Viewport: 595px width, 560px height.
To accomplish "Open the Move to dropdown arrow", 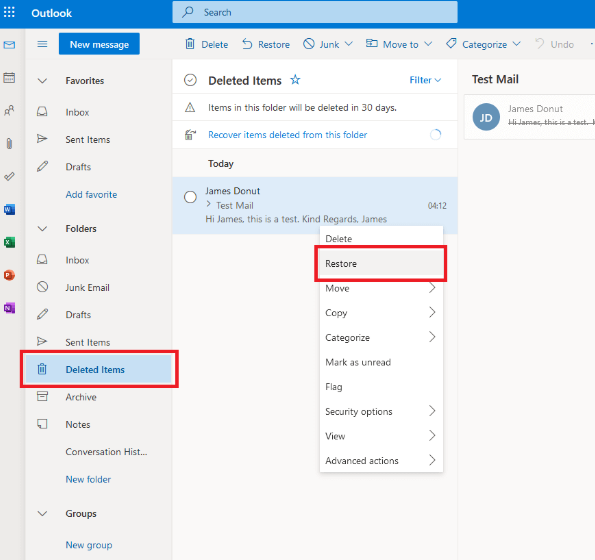I will coord(428,44).
